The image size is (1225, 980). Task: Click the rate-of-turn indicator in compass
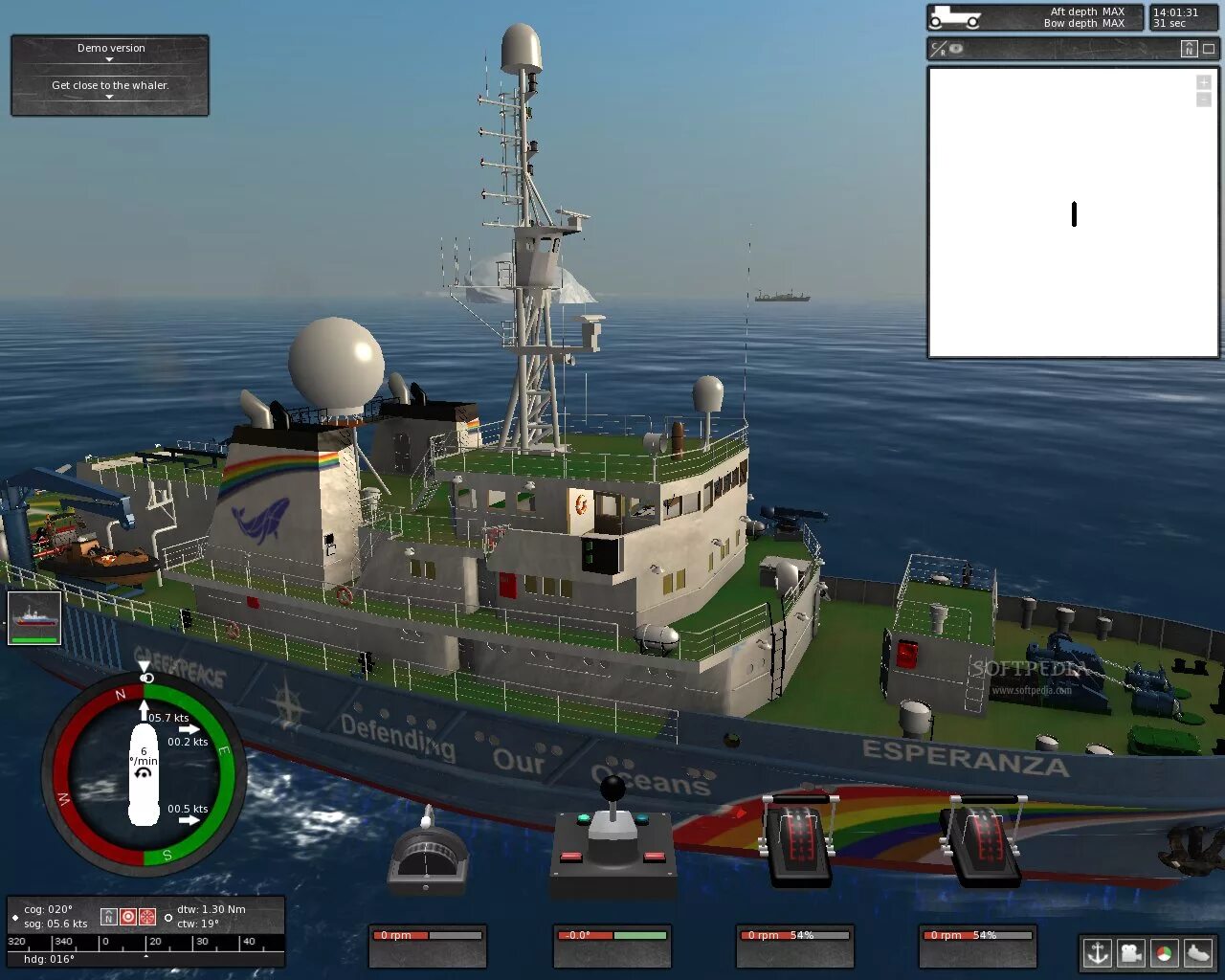tap(144, 762)
